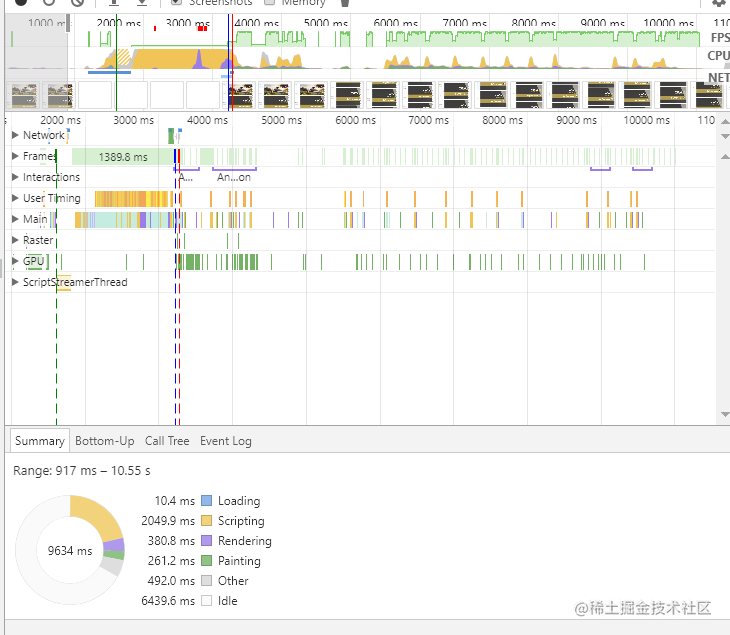
Task: Grab the overview left selection handle
Action: [68, 24]
